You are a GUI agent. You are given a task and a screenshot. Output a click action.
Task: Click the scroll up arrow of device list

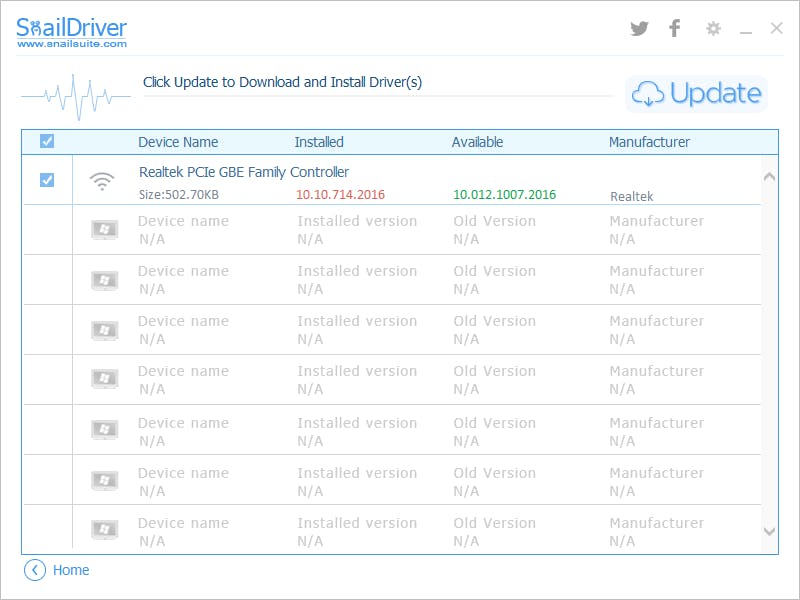(x=769, y=177)
